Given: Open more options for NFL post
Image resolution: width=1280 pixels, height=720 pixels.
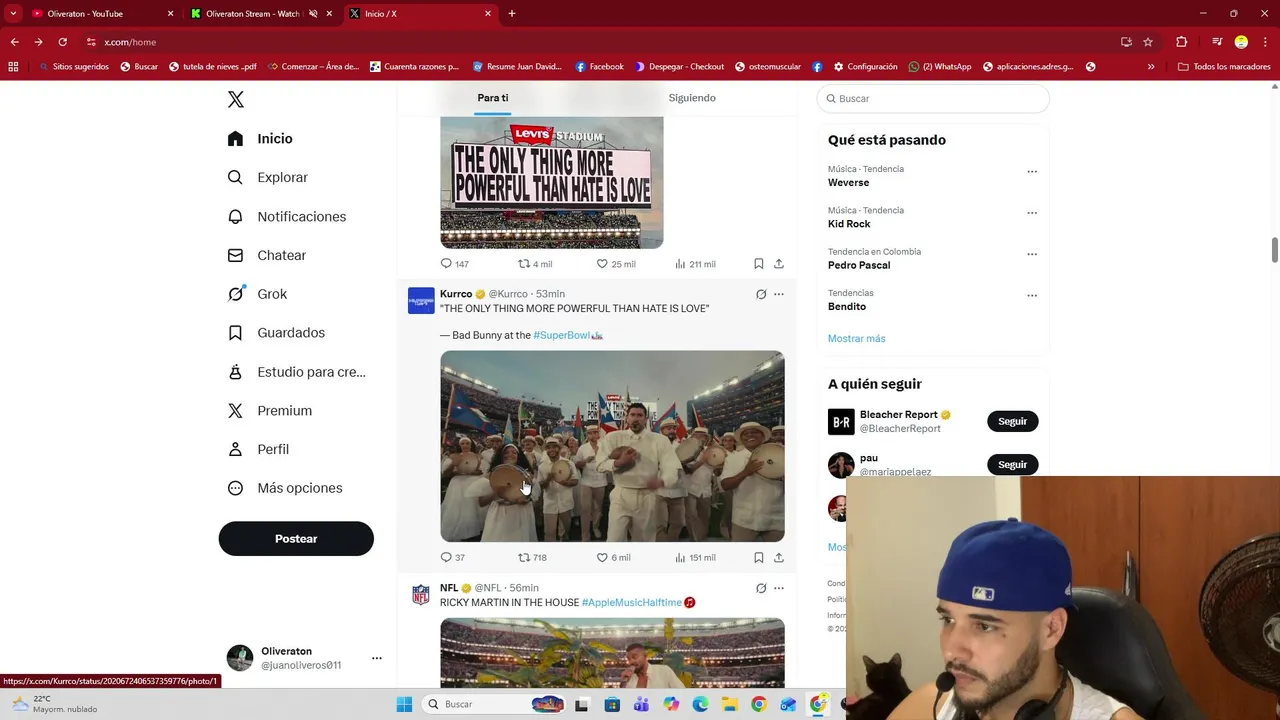Looking at the screenshot, I should click(x=779, y=588).
